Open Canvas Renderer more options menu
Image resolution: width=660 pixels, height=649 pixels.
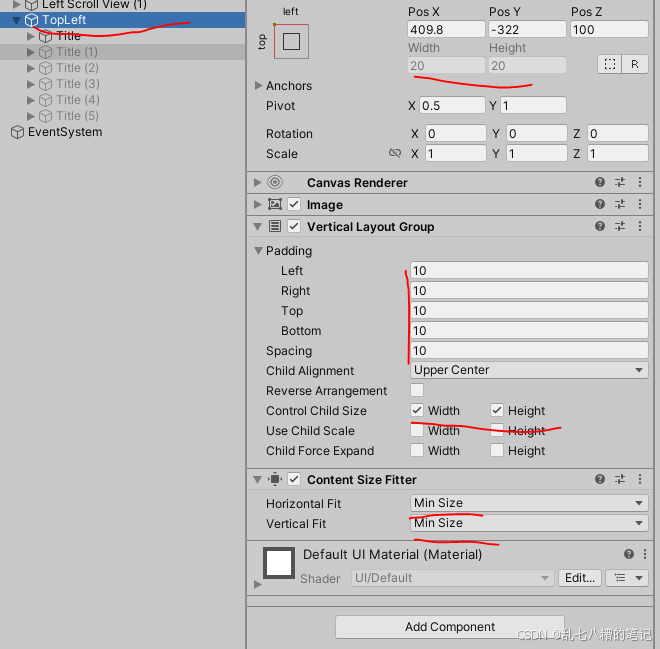pyautogui.click(x=640, y=182)
